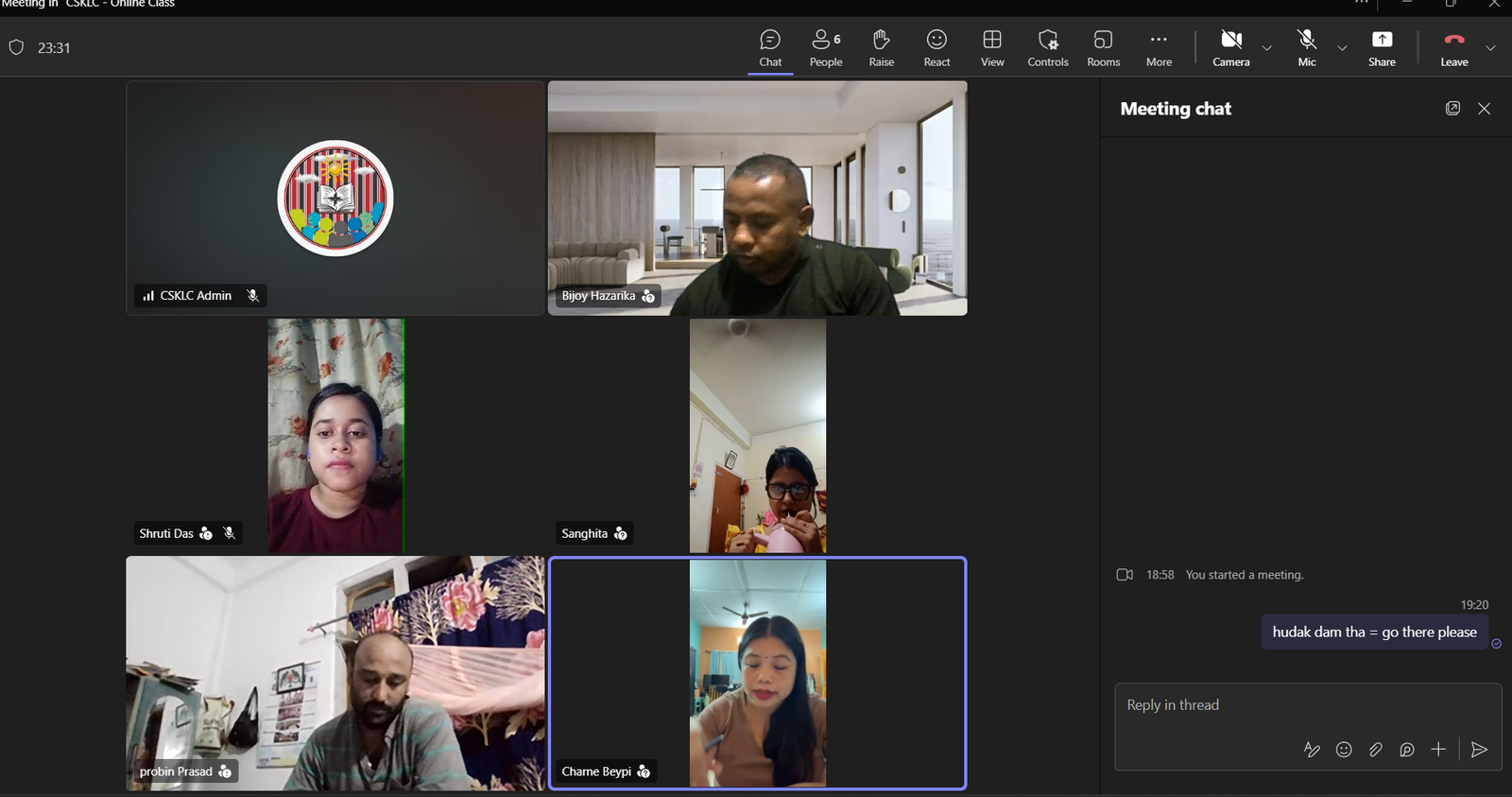Leave the meeting
Viewport: 1512px width, 797px height.
[x=1454, y=48]
